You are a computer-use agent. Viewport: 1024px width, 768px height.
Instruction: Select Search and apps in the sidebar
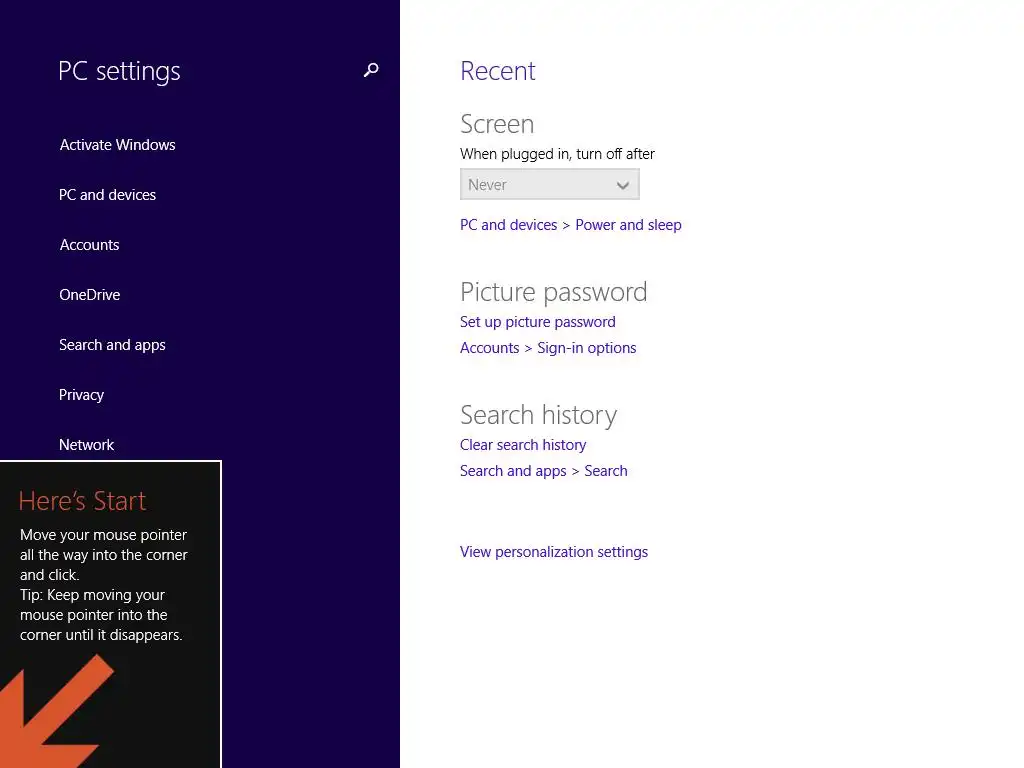pyautogui.click(x=112, y=345)
